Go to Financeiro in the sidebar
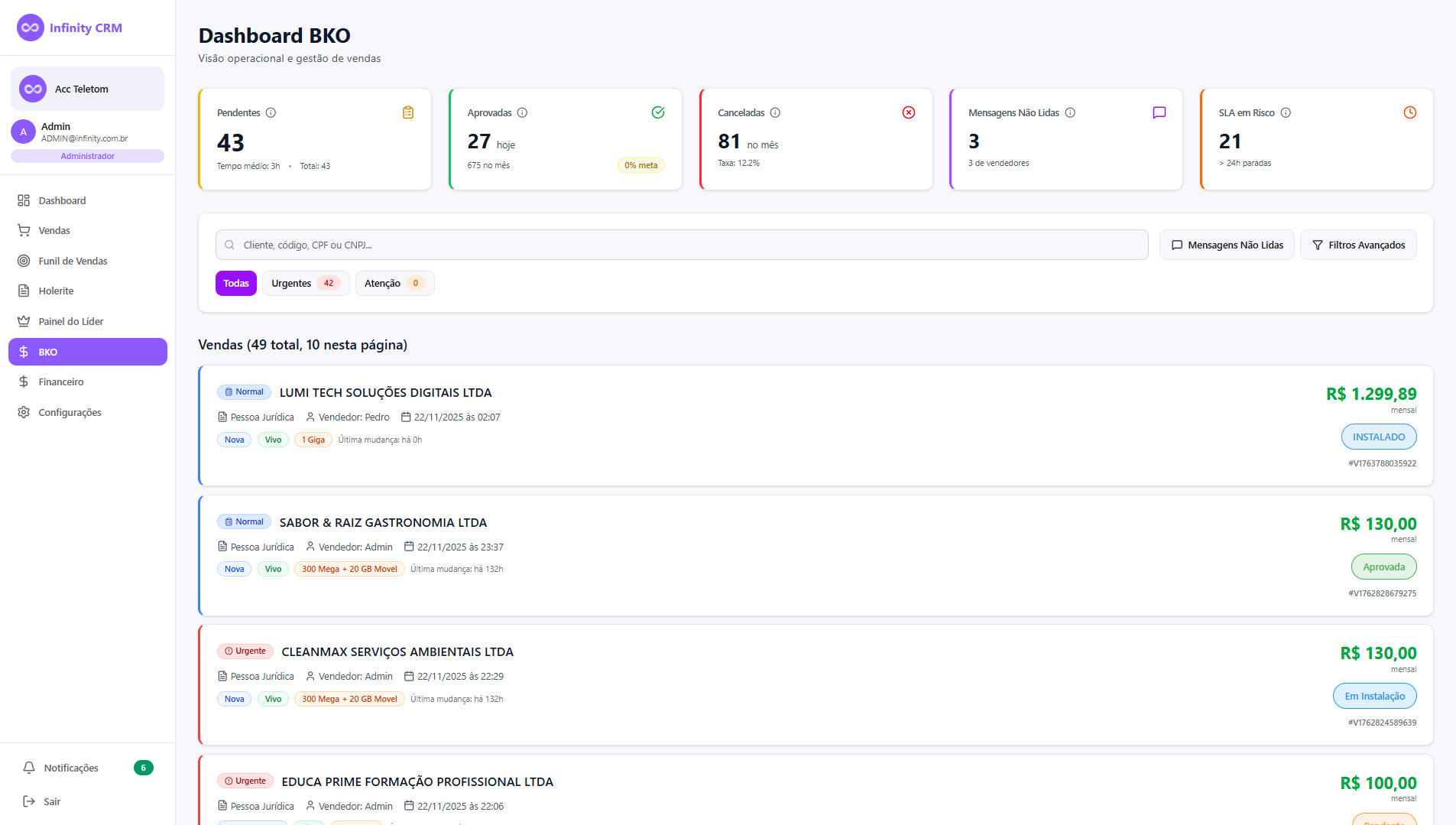 [x=61, y=382]
